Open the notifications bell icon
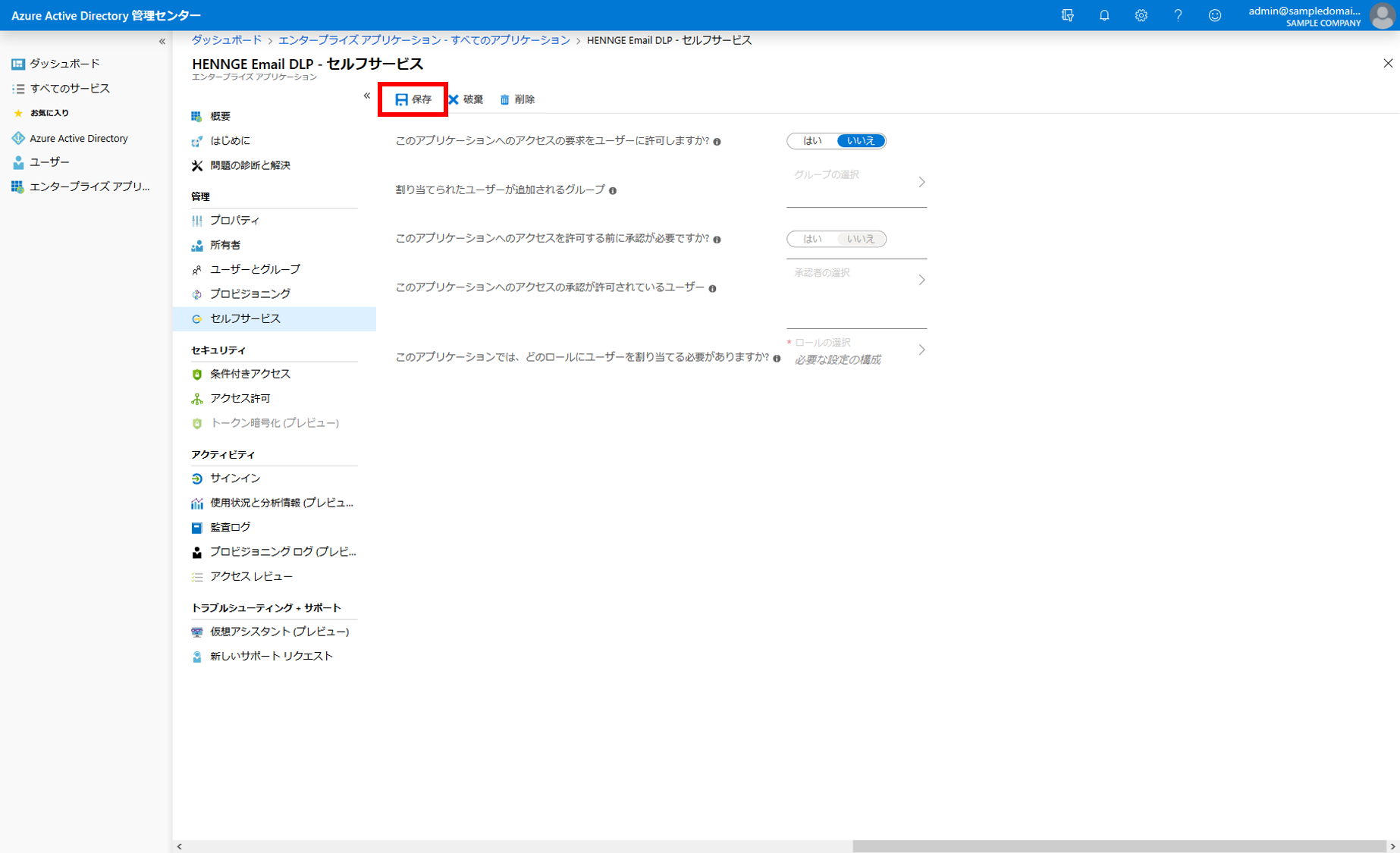The height and width of the screenshot is (853, 1400). pos(1103,15)
